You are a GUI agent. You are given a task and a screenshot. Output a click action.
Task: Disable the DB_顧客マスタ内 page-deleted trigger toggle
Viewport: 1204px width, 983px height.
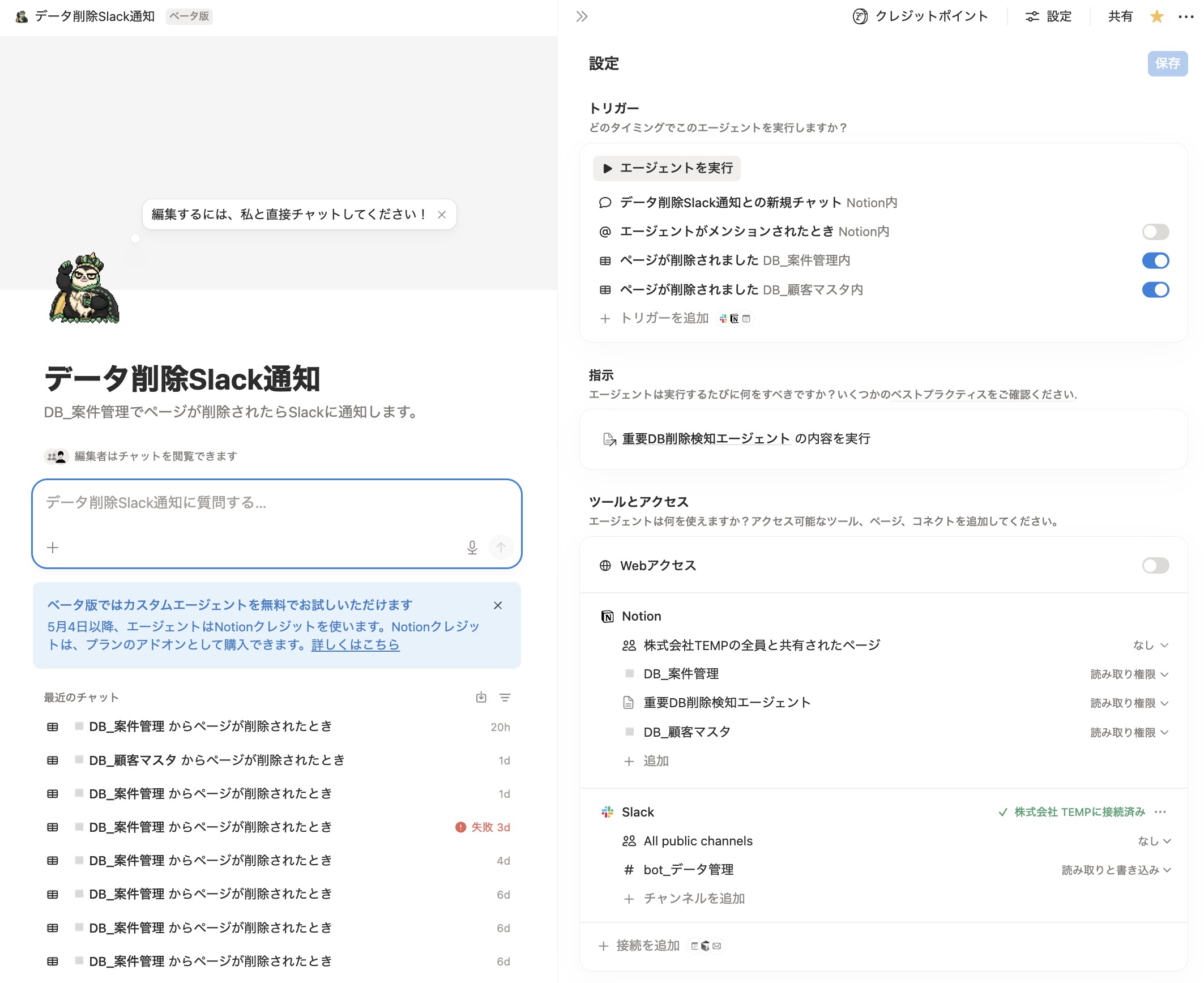click(1155, 290)
